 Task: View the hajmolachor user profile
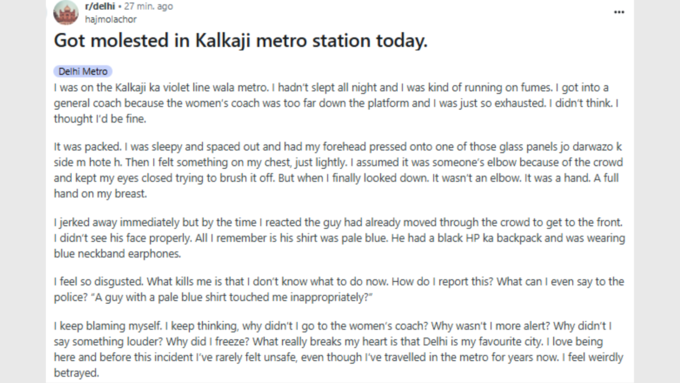click(111, 19)
